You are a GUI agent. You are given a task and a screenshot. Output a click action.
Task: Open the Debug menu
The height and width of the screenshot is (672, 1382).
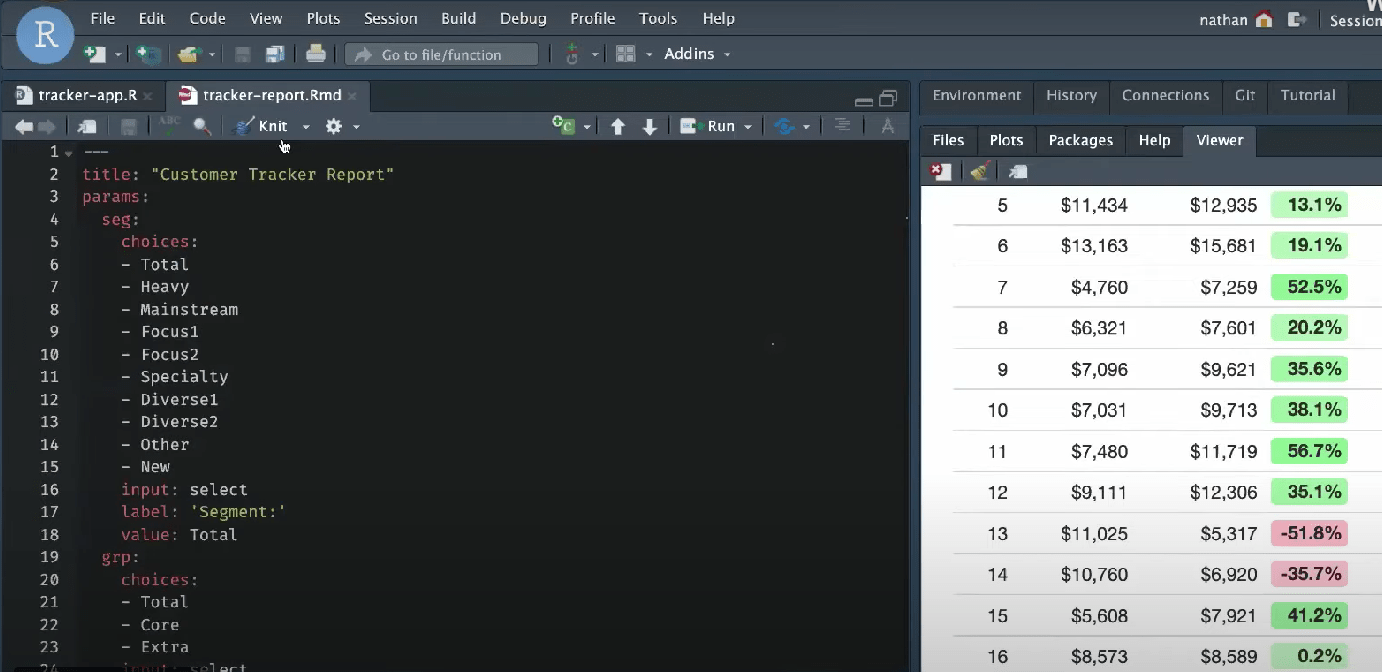pyautogui.click(x=523, y=19)
